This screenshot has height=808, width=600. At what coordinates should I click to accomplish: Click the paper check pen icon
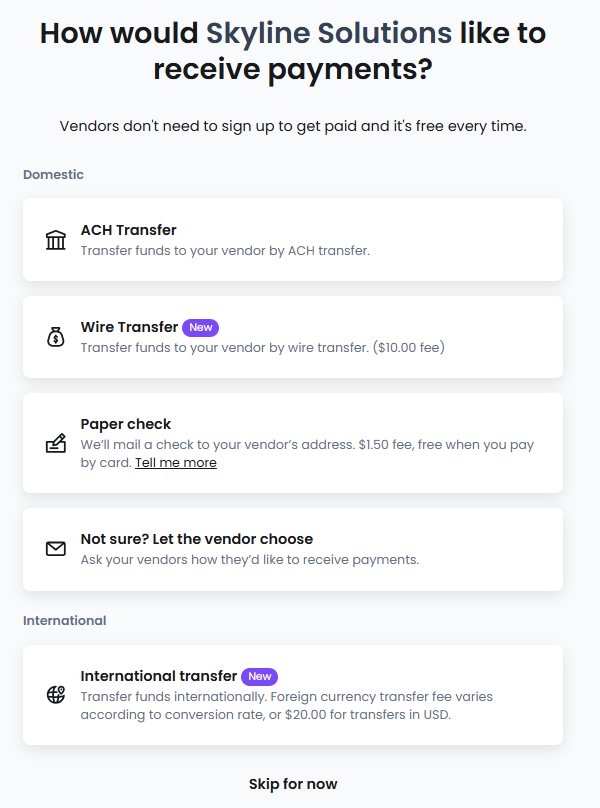56,443
